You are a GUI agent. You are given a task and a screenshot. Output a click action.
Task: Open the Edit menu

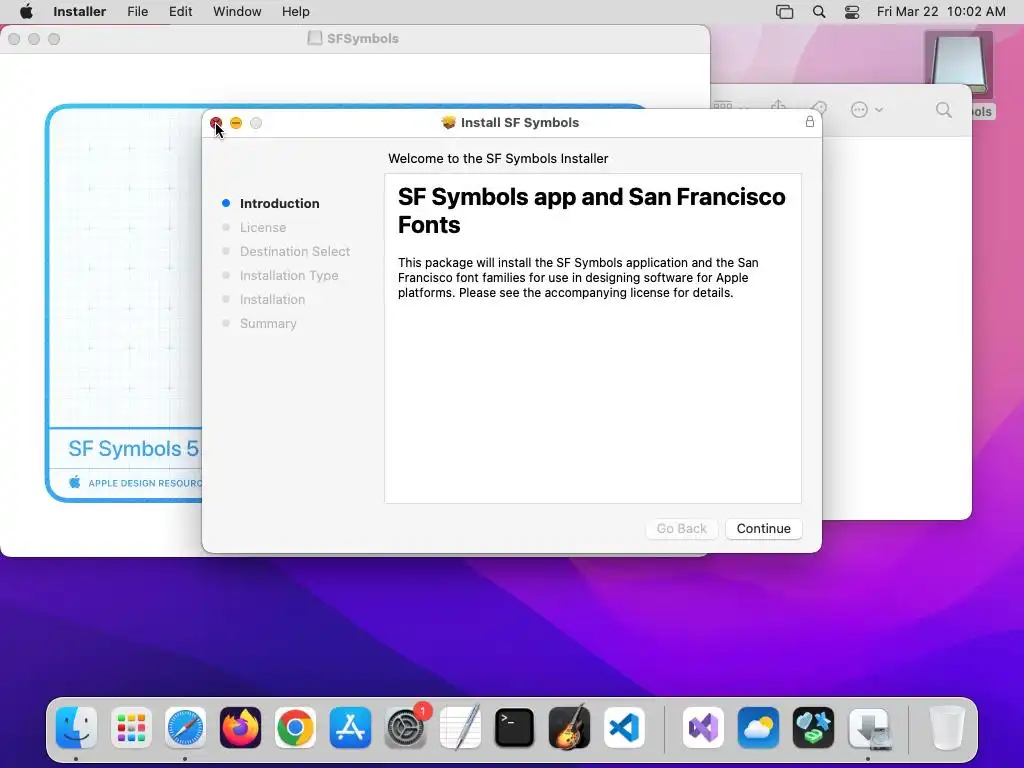tap(180, 12)
